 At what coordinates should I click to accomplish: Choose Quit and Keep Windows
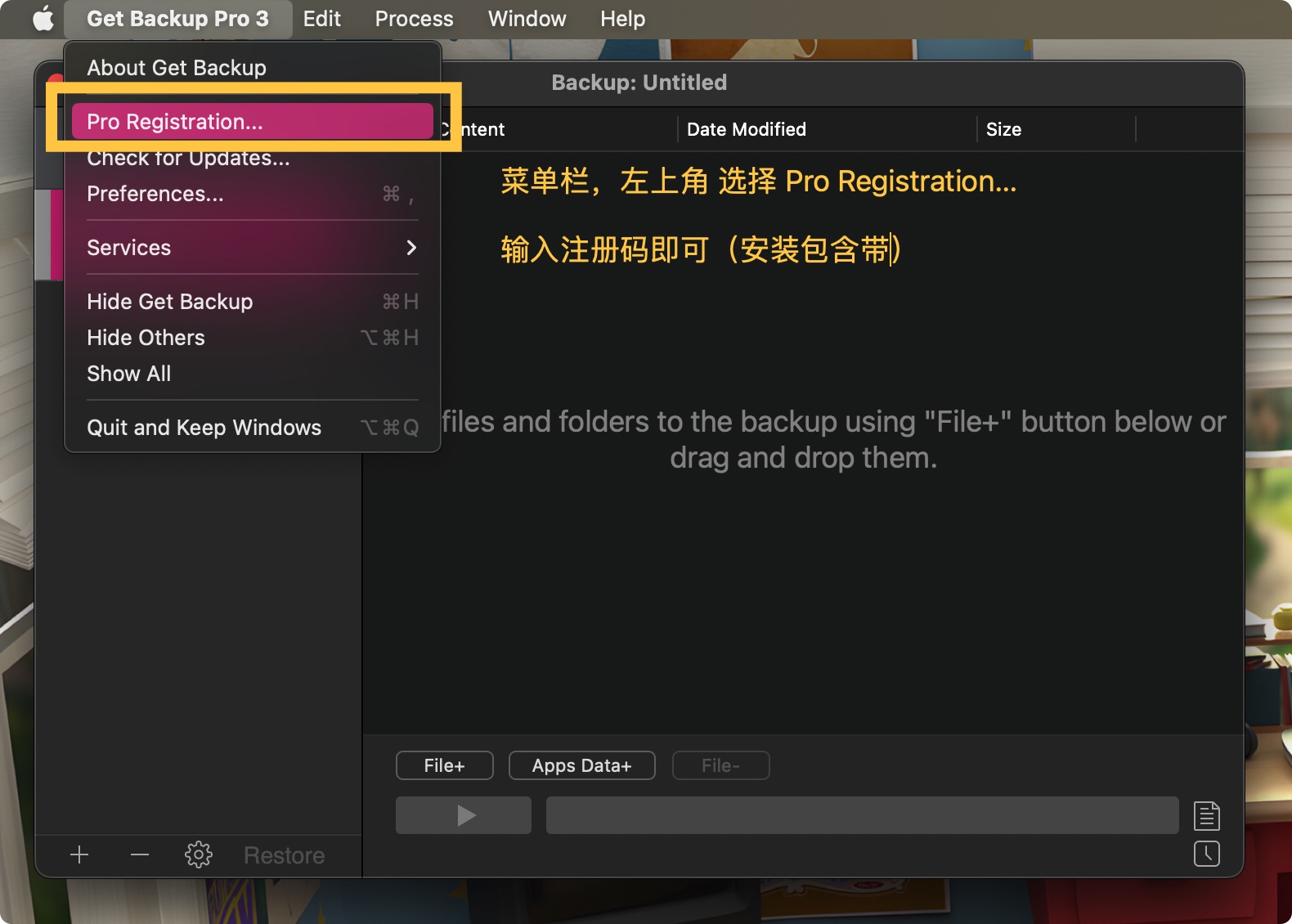(x=253, y=428)
